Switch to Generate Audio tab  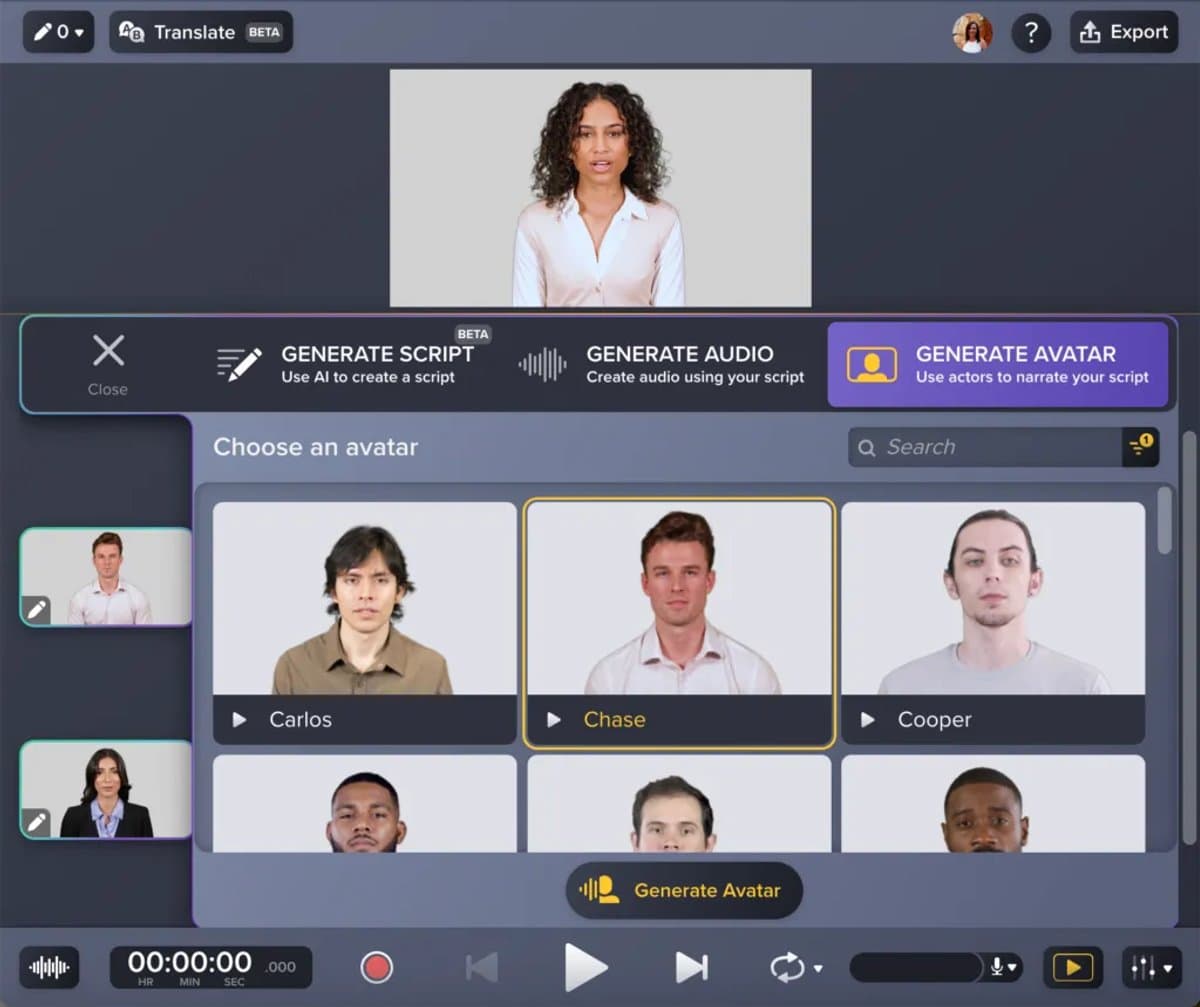pyautogui.click(x=662, y=364)
